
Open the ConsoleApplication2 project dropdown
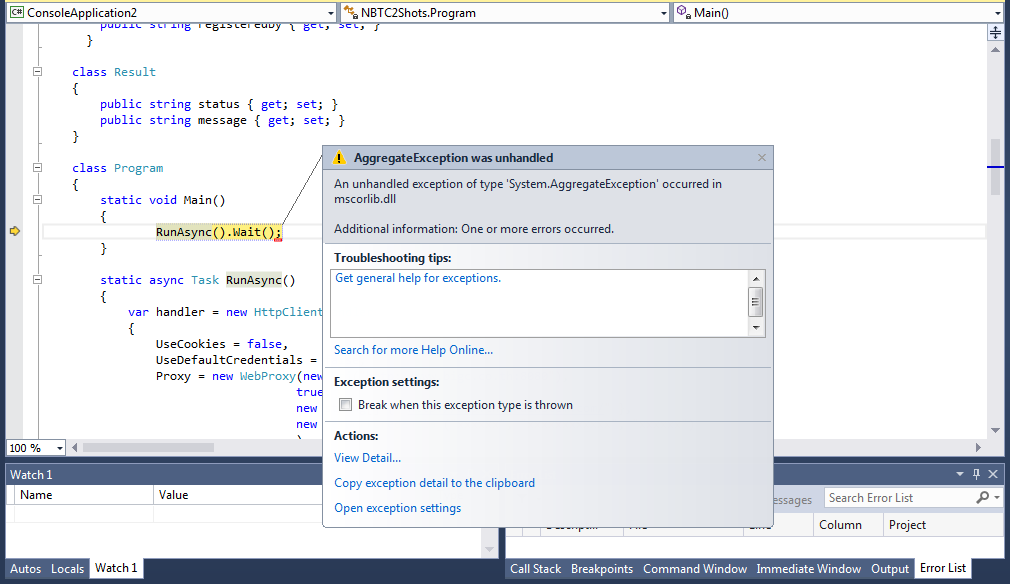[330, 13]
